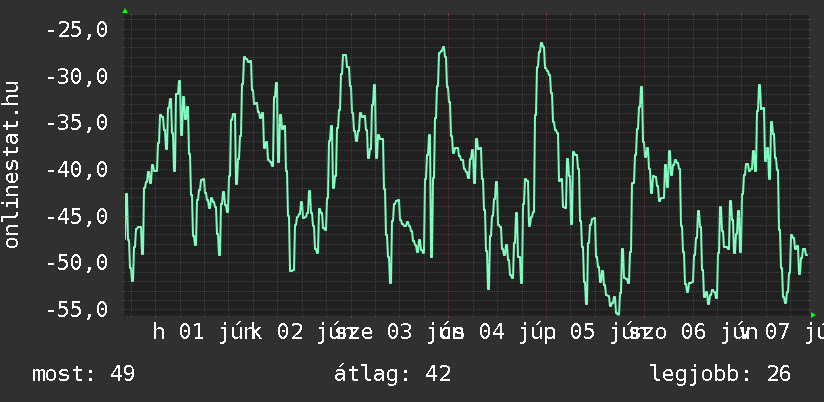Click the -40,0 y-axis label

pos(77,169)
